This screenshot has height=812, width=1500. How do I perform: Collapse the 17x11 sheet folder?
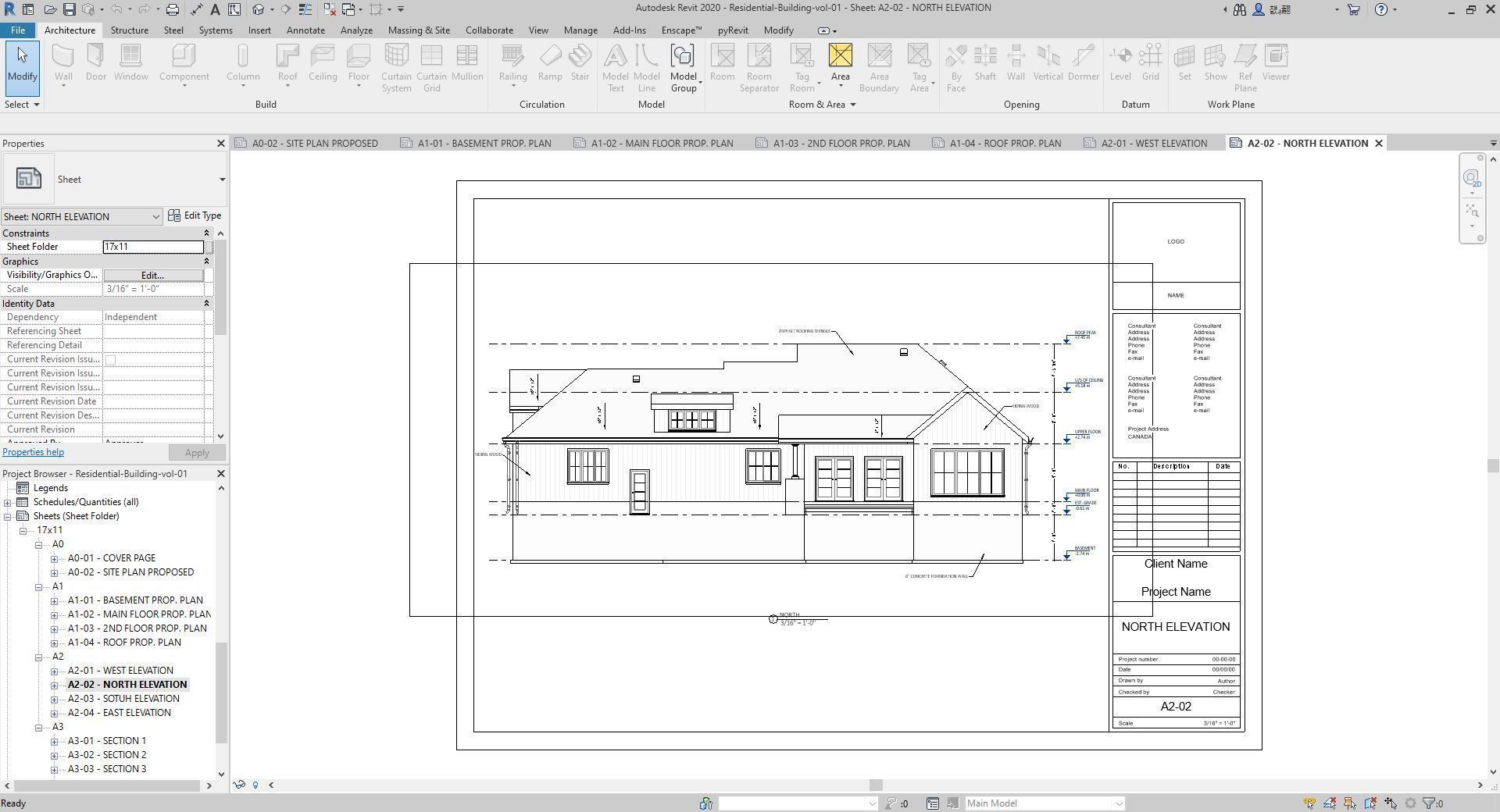[23, 531]
